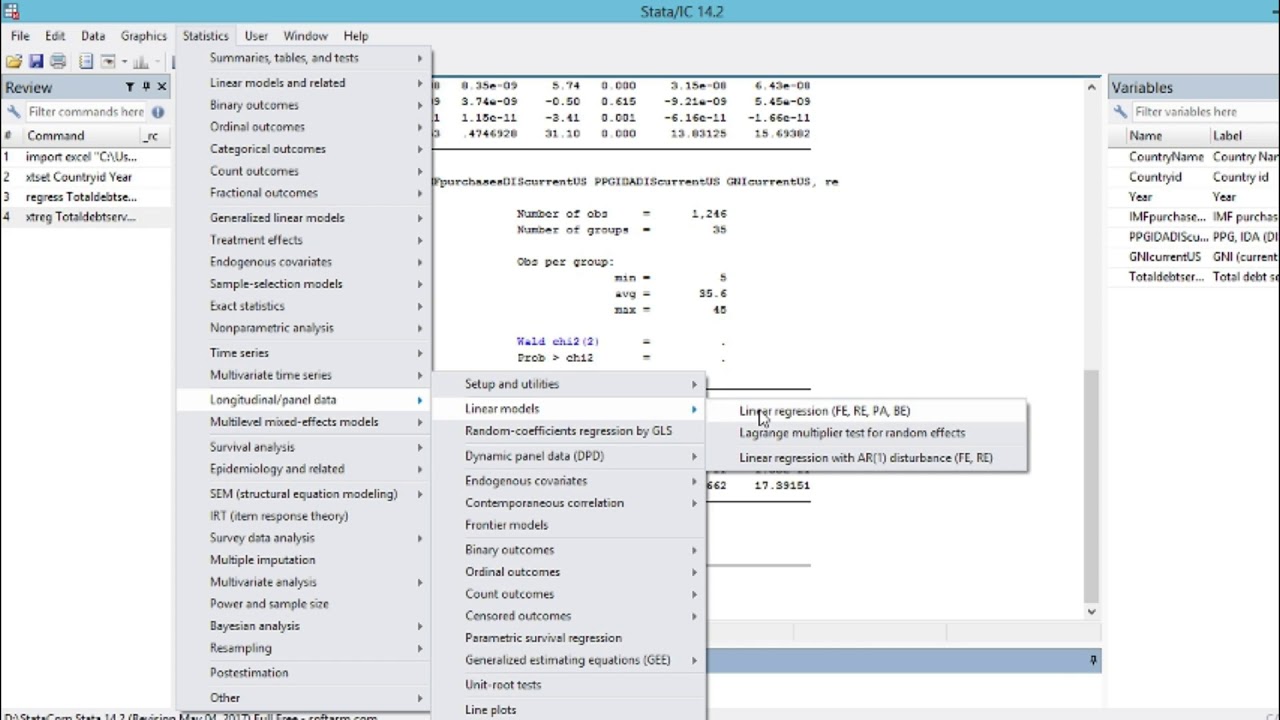The image size is (1280, 720).
Task: Expand 'Multilevel mixed-effects models' submenu
Action: pos(304,422)
